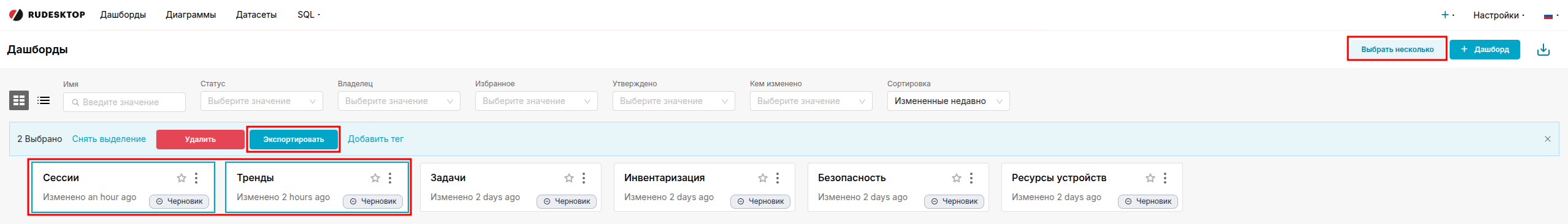Favorite the Сессии dashboard star
This screenshot has height=224, width=1568.
click(x=182, y=178)
